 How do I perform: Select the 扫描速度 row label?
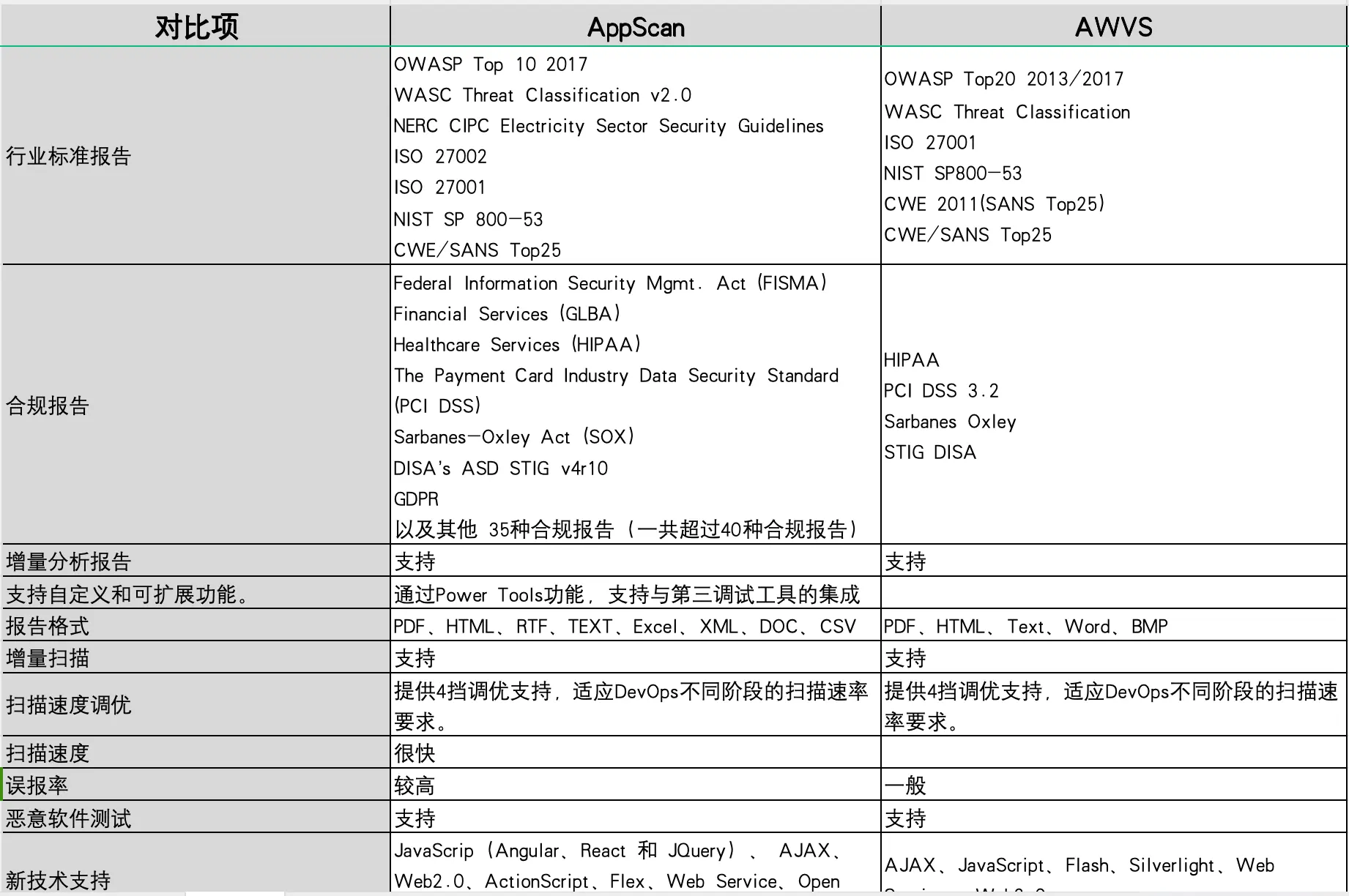(48, 753)
